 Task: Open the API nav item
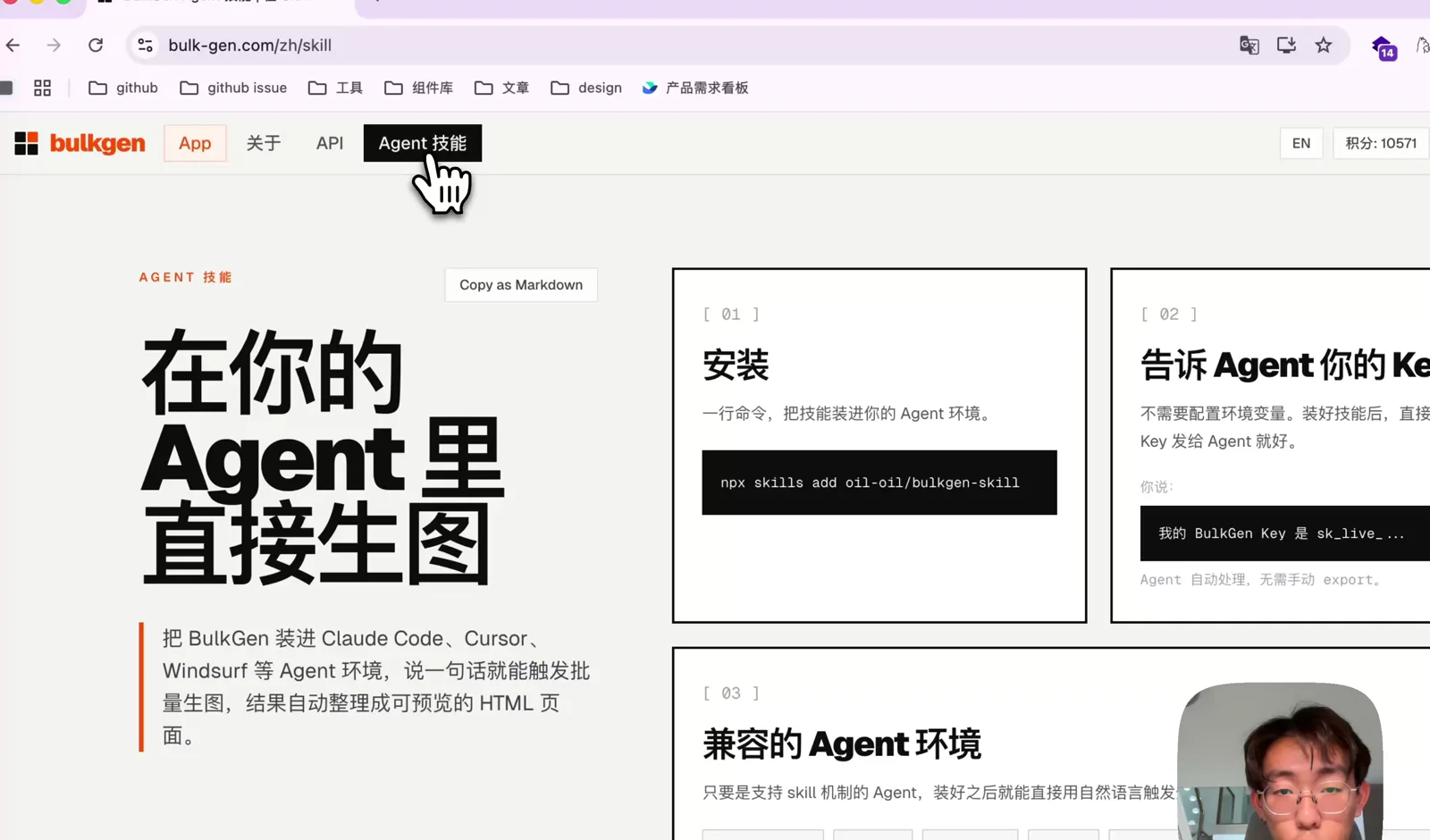(x=330, y=143)
